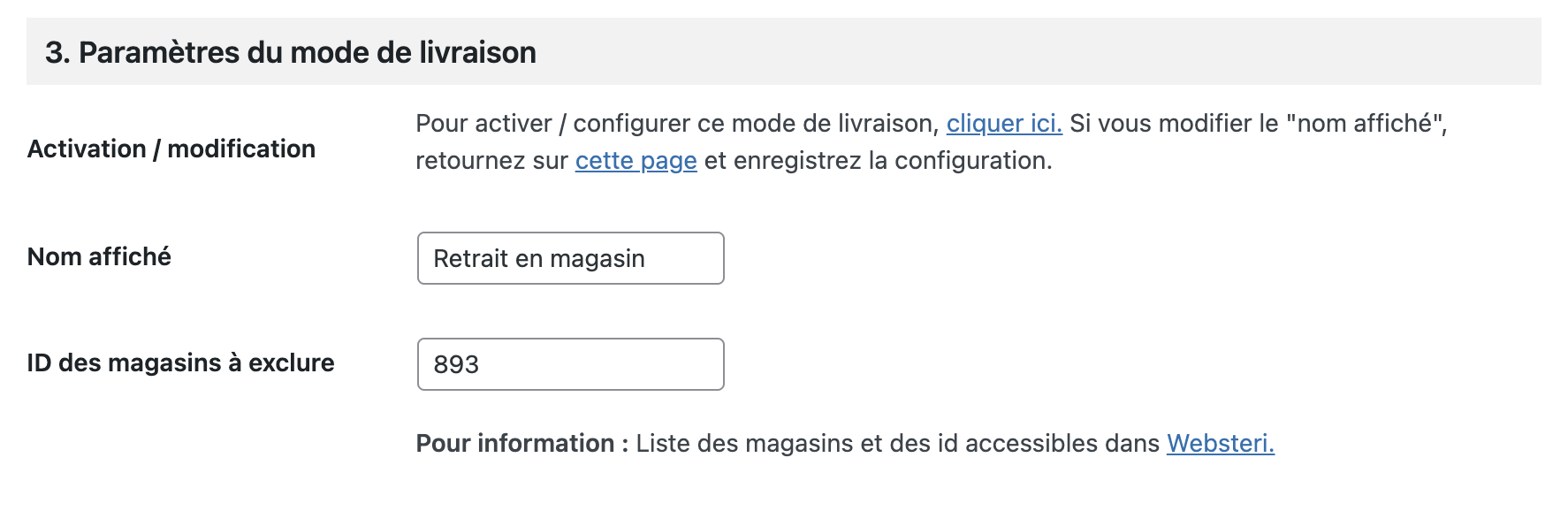The image size is (1568, 511).
Task: Click the "Nom affiché" label
Action: click(99, 257)
